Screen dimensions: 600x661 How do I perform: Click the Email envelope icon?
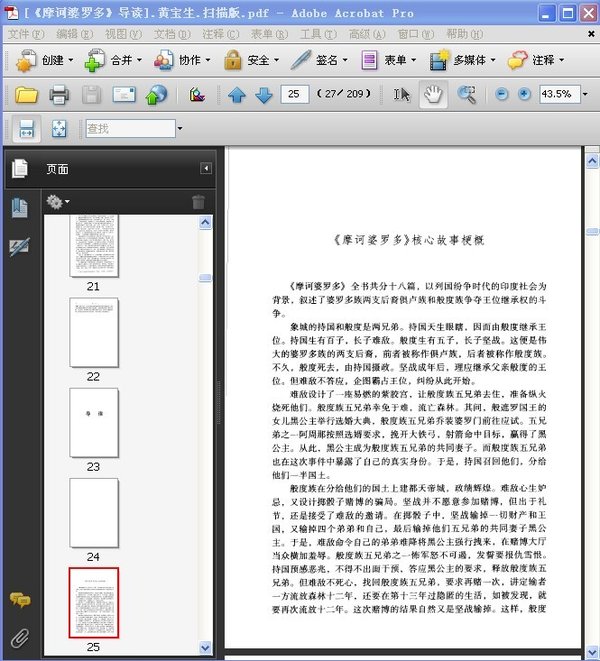(124, 94)
